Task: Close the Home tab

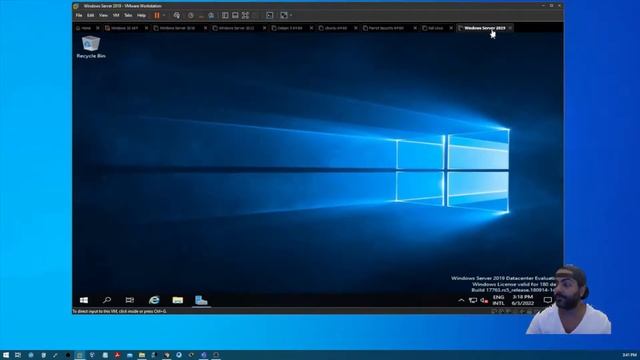Action: [x=98, y=28]
